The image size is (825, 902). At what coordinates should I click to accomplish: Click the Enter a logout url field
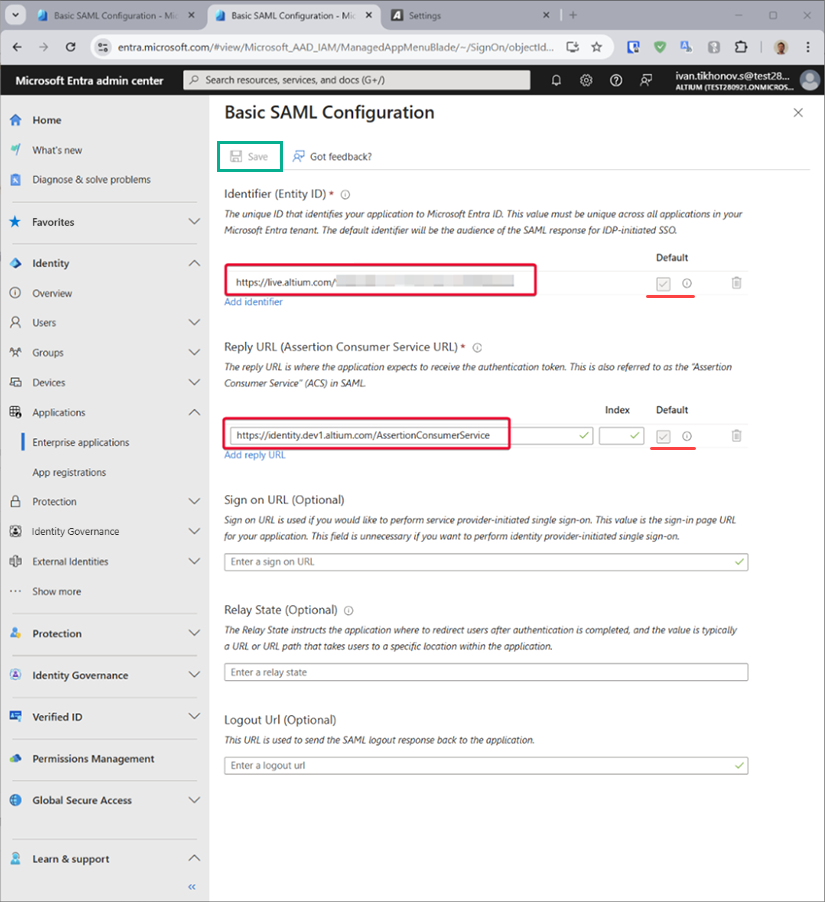486,766
